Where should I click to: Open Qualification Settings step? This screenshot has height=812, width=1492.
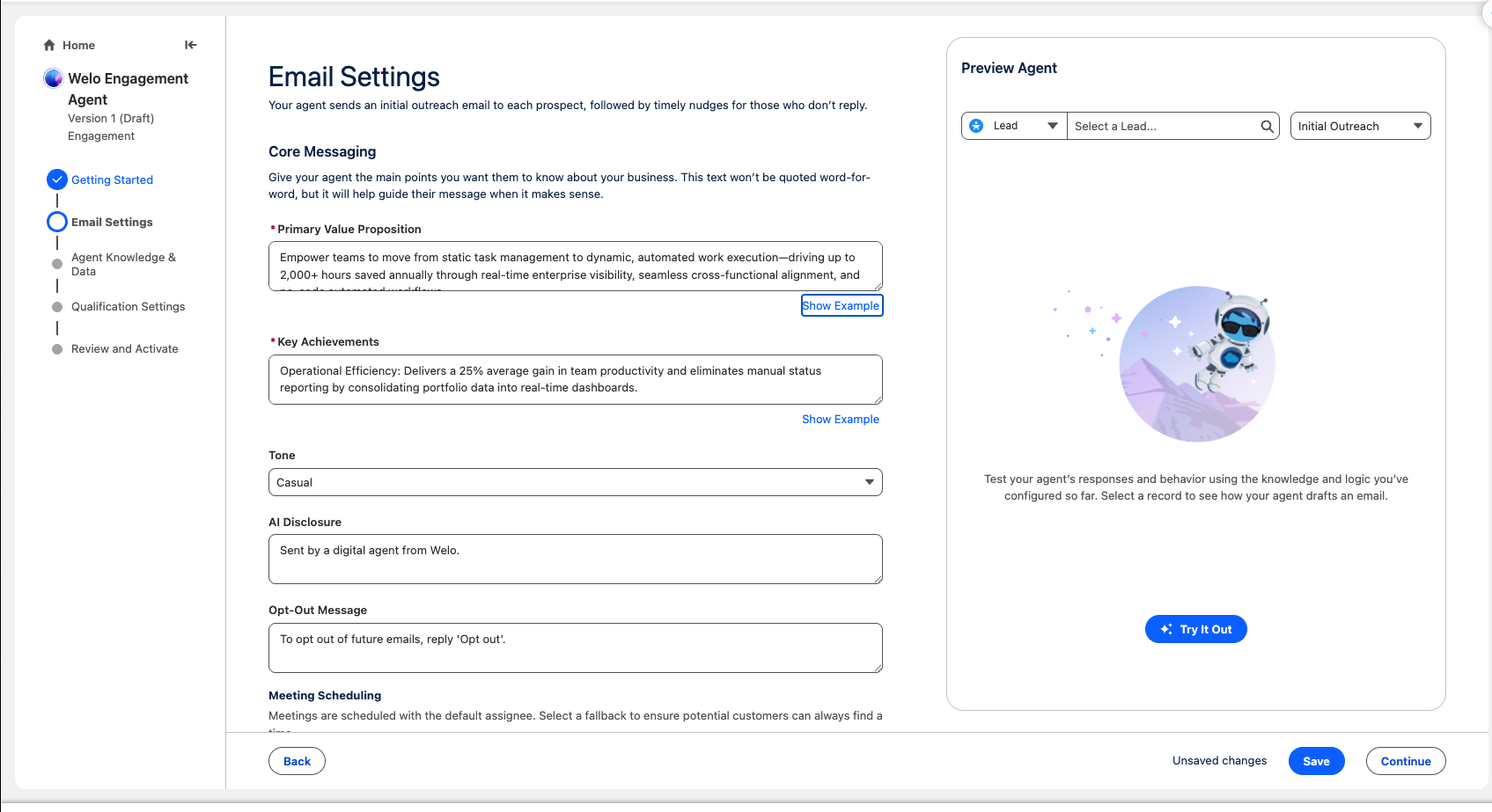click(129, 306)
